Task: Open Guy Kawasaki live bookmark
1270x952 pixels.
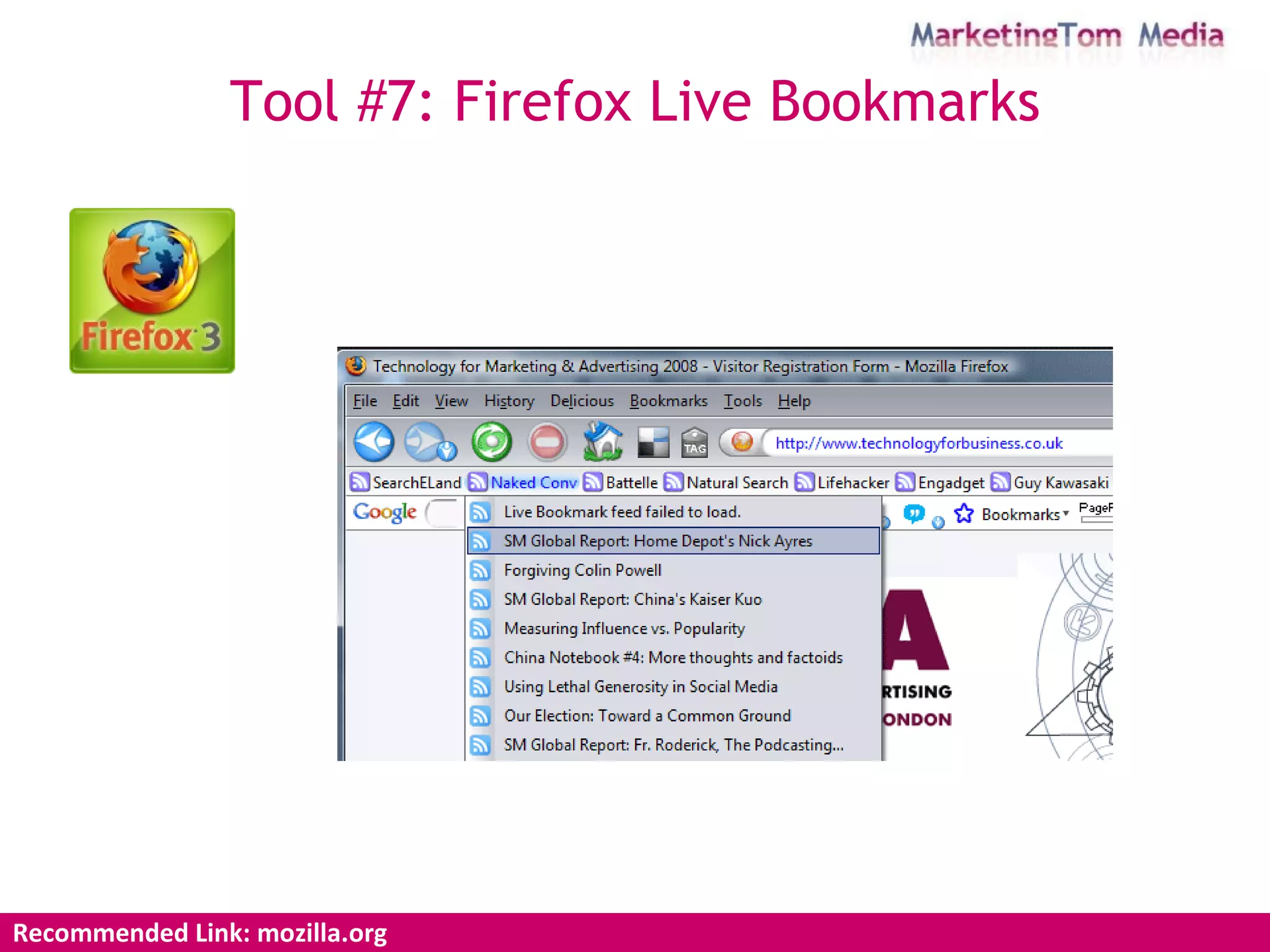Action: pyautogui.click(x=1050, y=482)
